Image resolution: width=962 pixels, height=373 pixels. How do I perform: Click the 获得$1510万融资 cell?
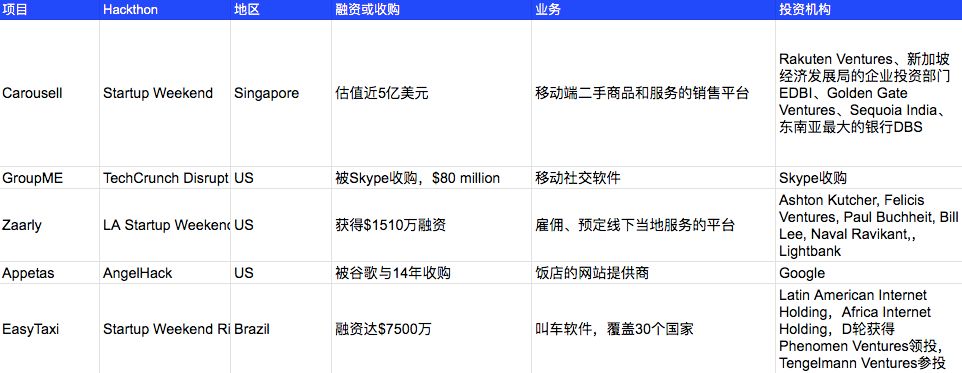pyautogui.click(x=431, y=225)
